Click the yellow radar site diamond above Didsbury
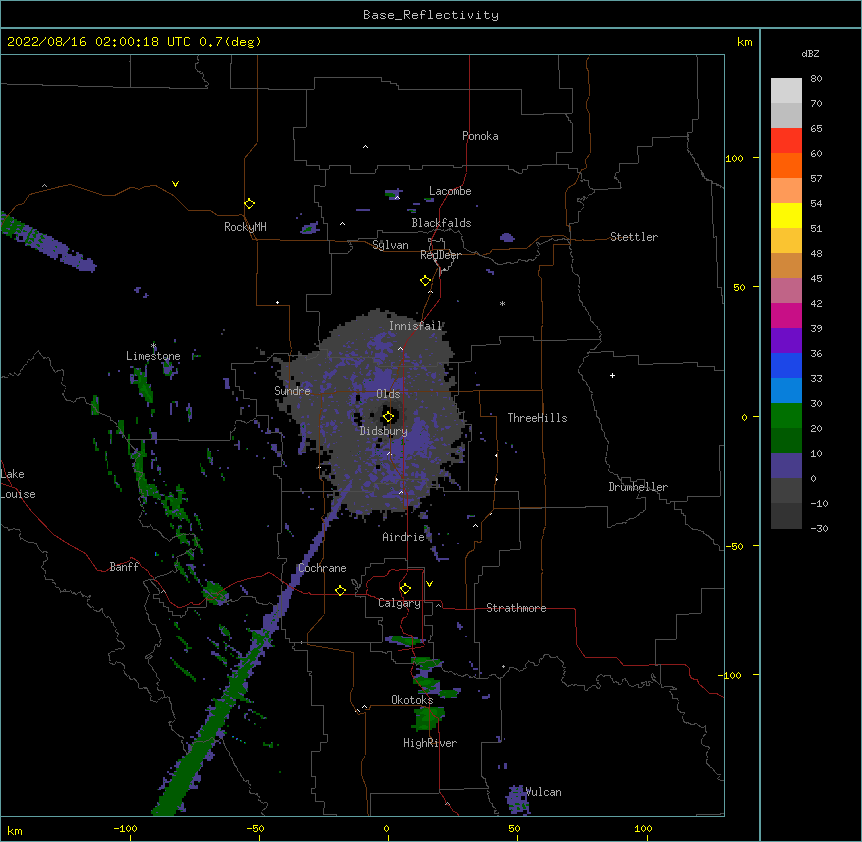Image resolution: width=862 pixels, height=842 pixels. point(388,417)
